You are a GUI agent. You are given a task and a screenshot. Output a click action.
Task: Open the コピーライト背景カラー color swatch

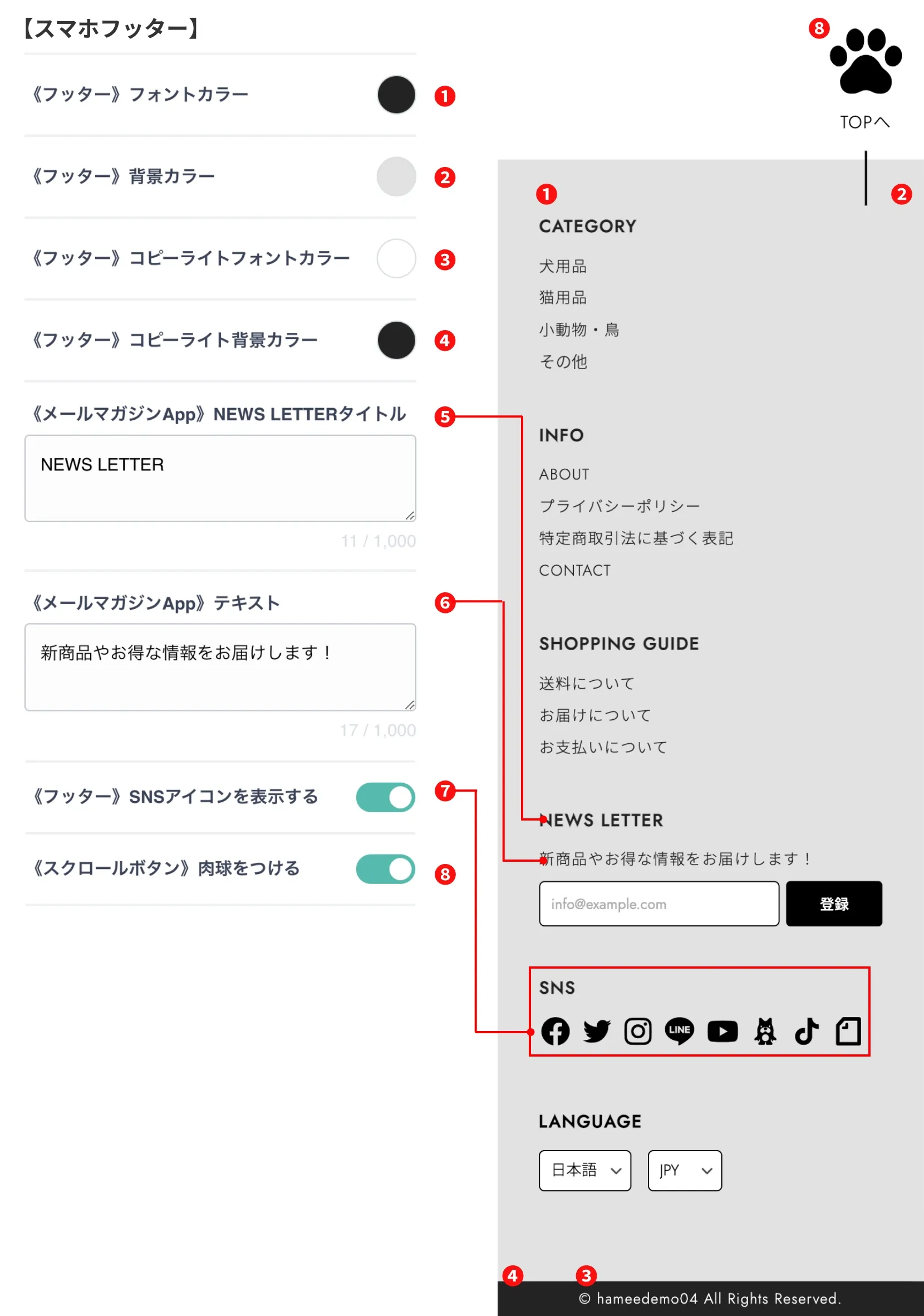(396, 341)
